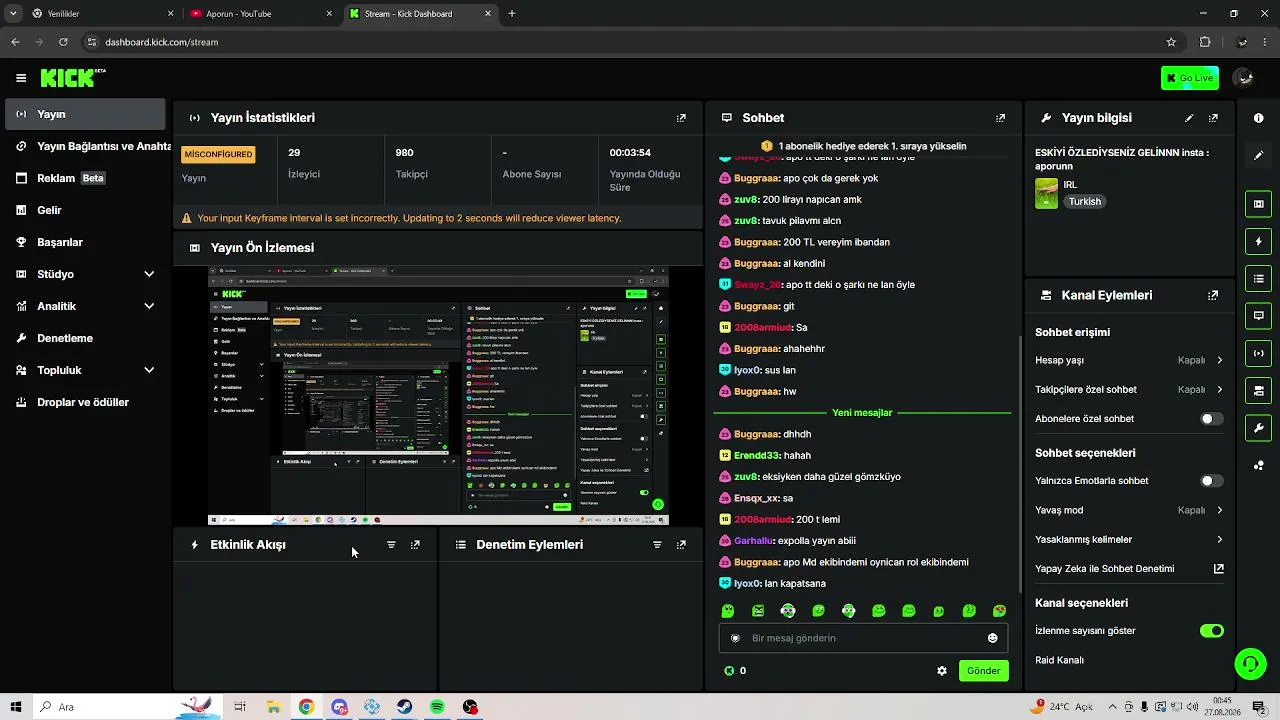Open chat settings gear next to Gönder
The height and width of the screenshot is (720, 1280).
coord(941,671)
